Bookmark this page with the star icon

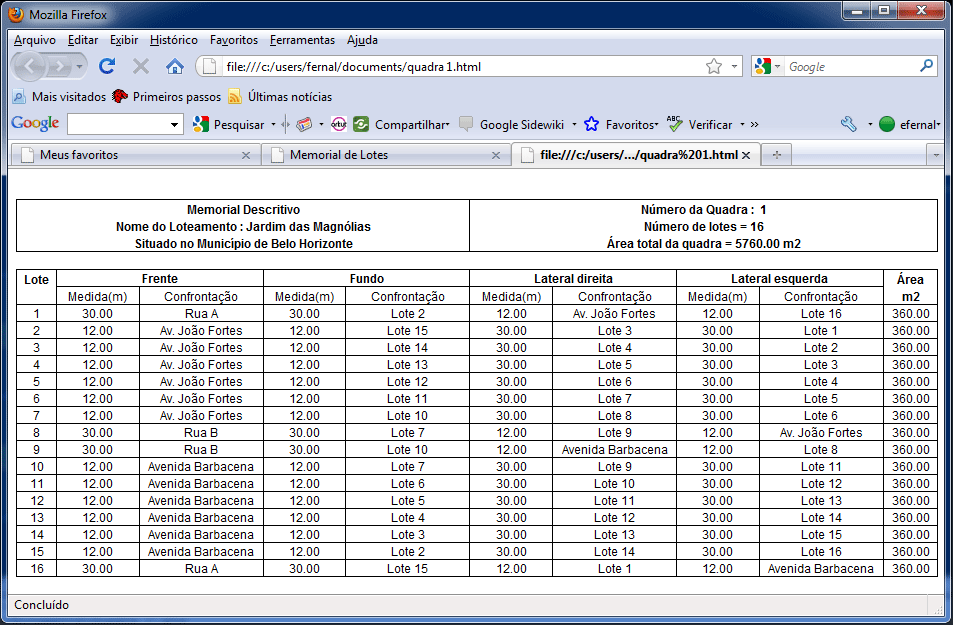(713, 66)
